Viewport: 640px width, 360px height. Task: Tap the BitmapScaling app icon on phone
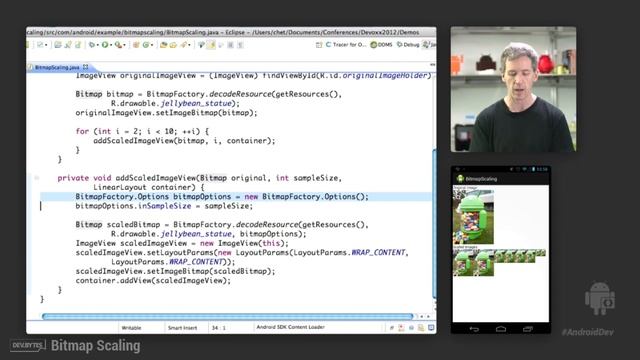[x=460, y=179]
